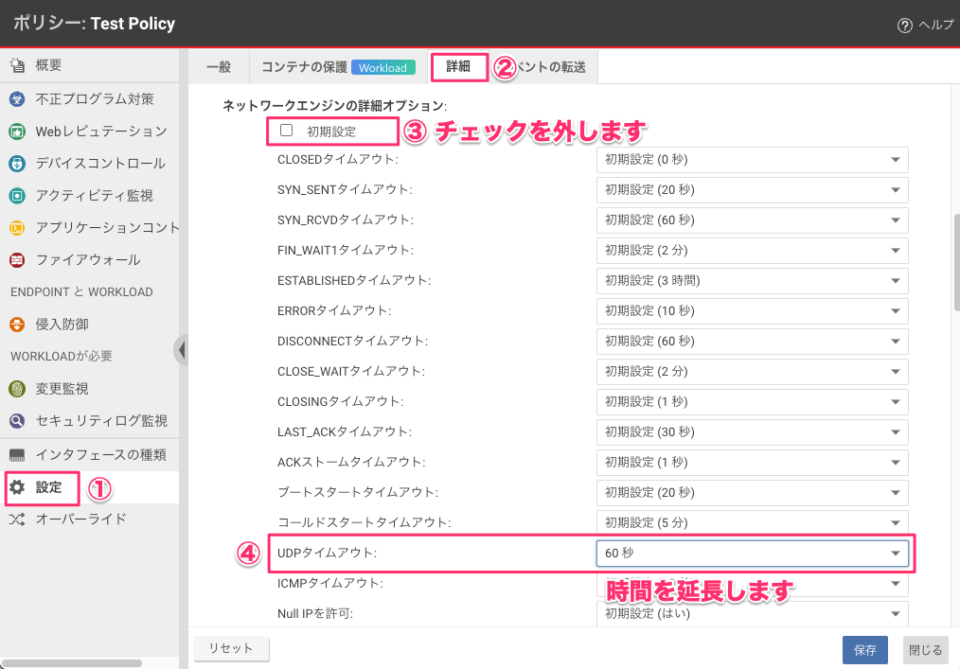The image size is (960, 669).
Task: Open the Null IPを許可 dropdown
Action: pyautogui.click(x=752, y=614)
